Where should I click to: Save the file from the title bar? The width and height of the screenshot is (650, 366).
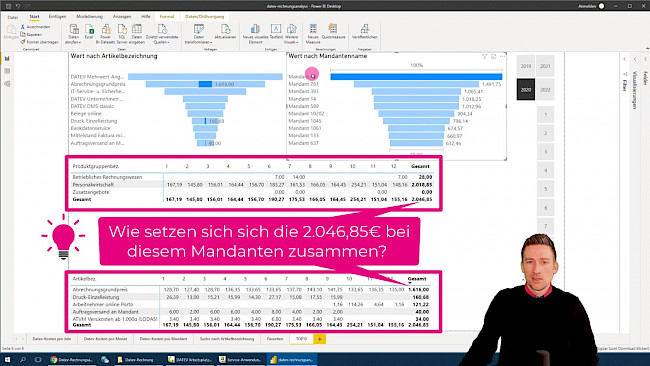click(x=8, y=6)
